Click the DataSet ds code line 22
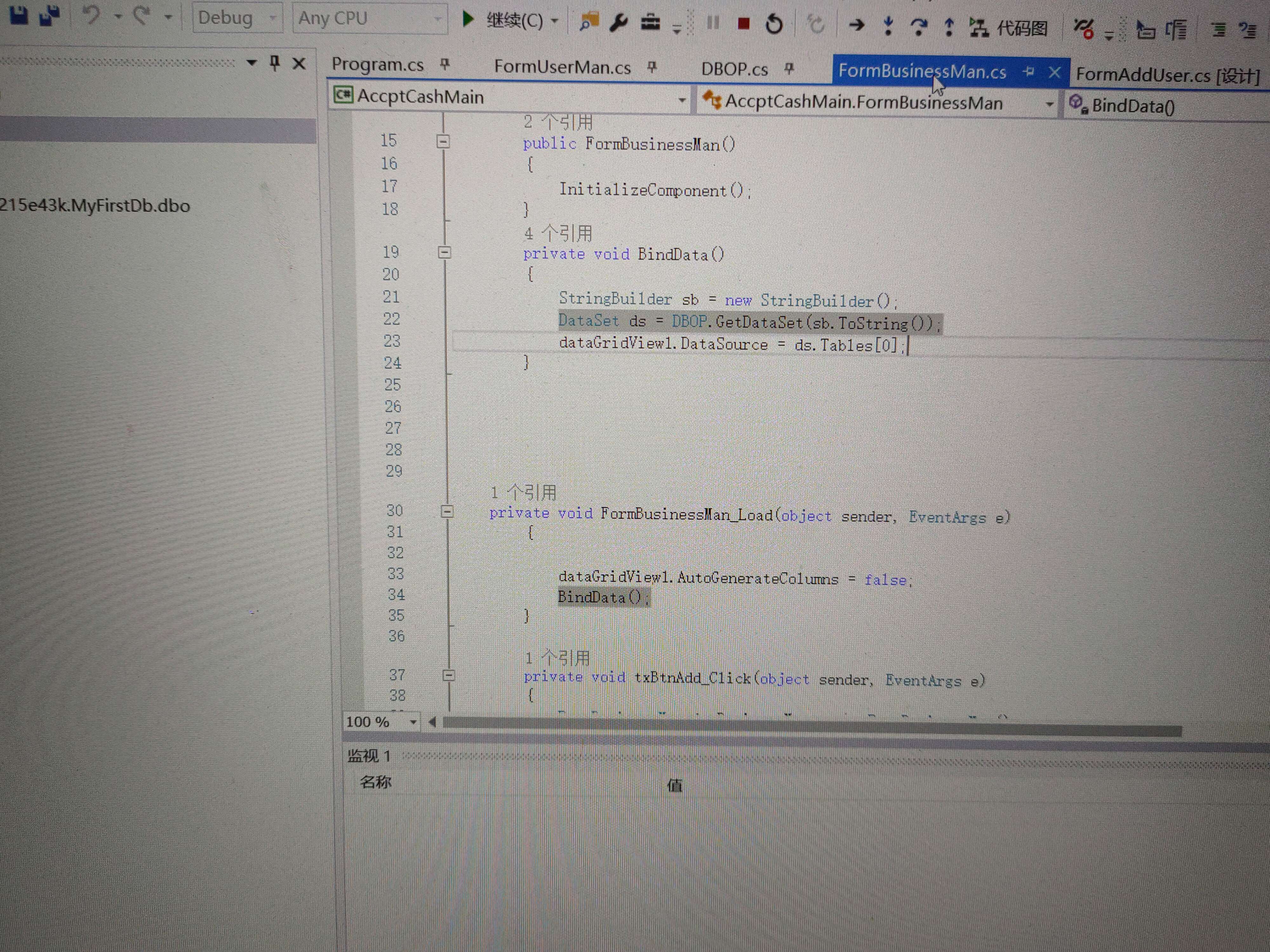The width and height of the screenshot is (1270, 952). 750,322
